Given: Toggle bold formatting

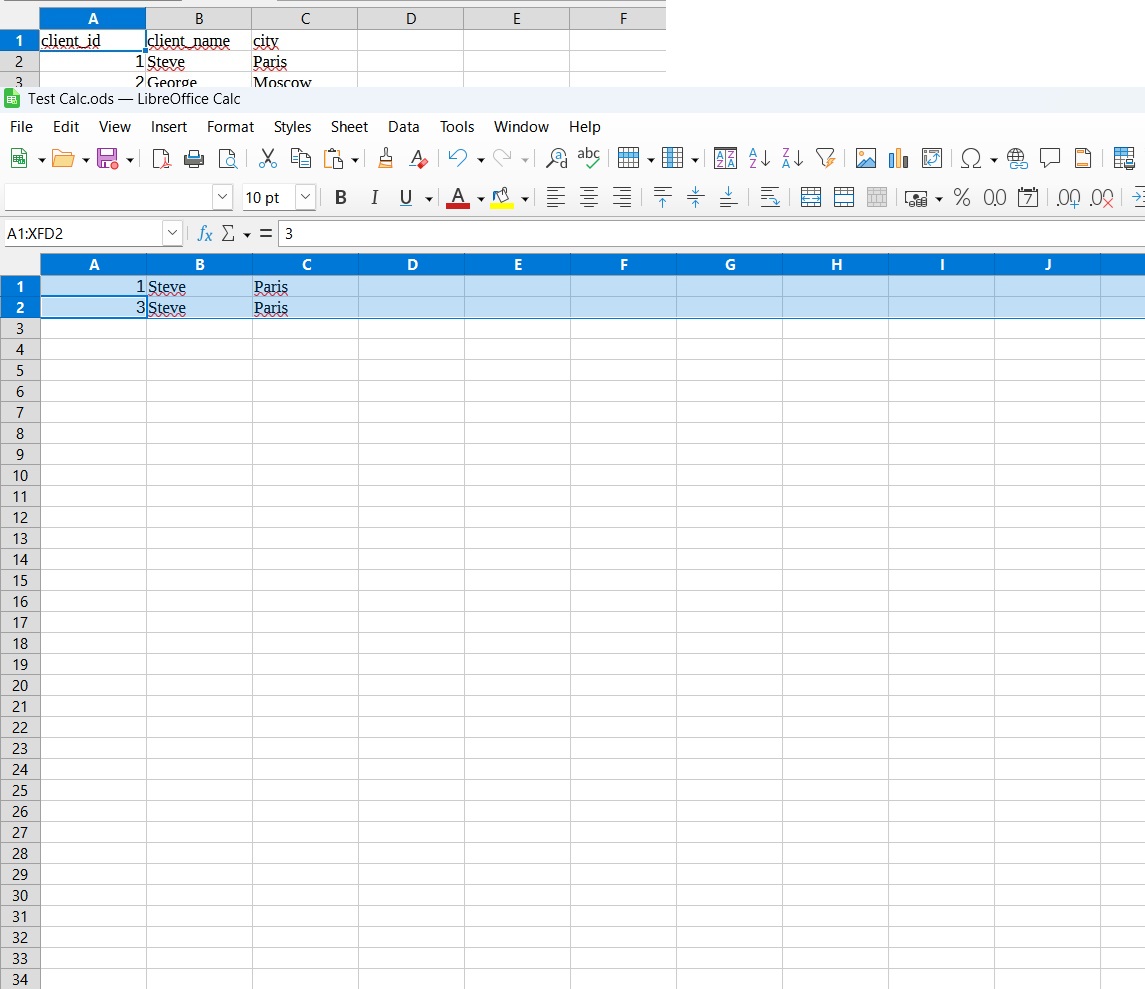Looking at the screenshot, I should click(x=340, y=198).
